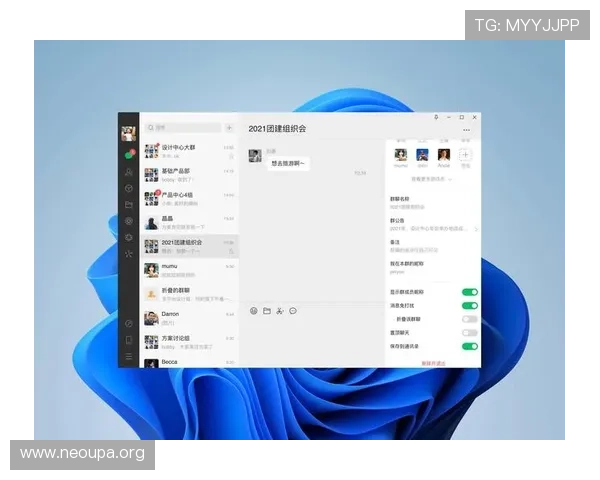Toggle 消息免打扰 switch

click(470, 305)
